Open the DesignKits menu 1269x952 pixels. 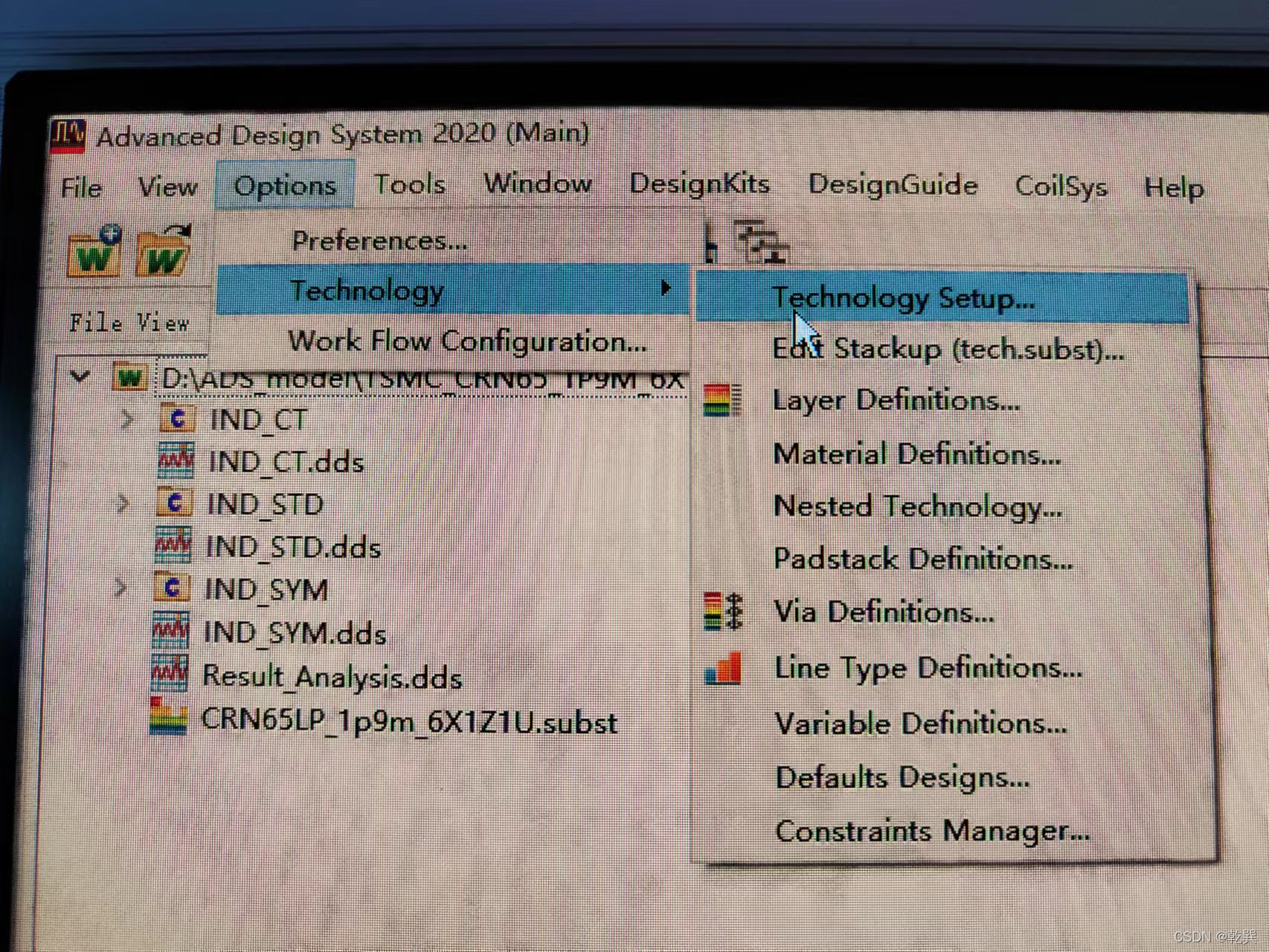pos(699,185)
